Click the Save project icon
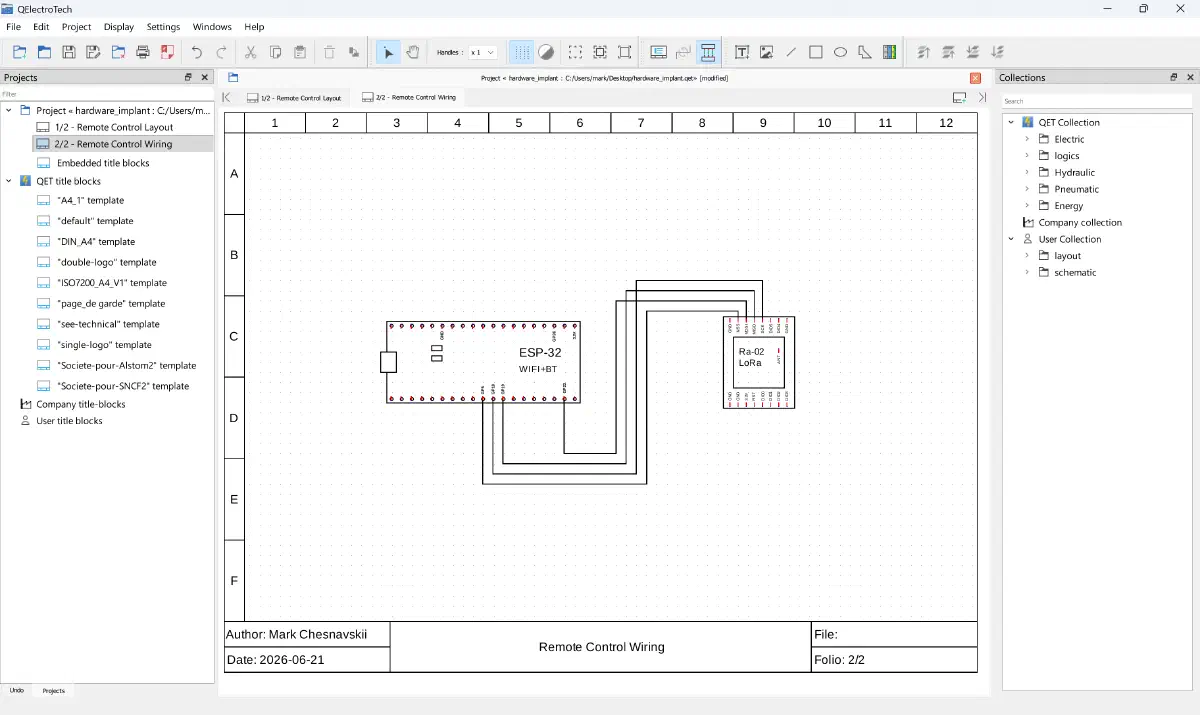This screenshot has height=715, width=1200. pos(69,52)
